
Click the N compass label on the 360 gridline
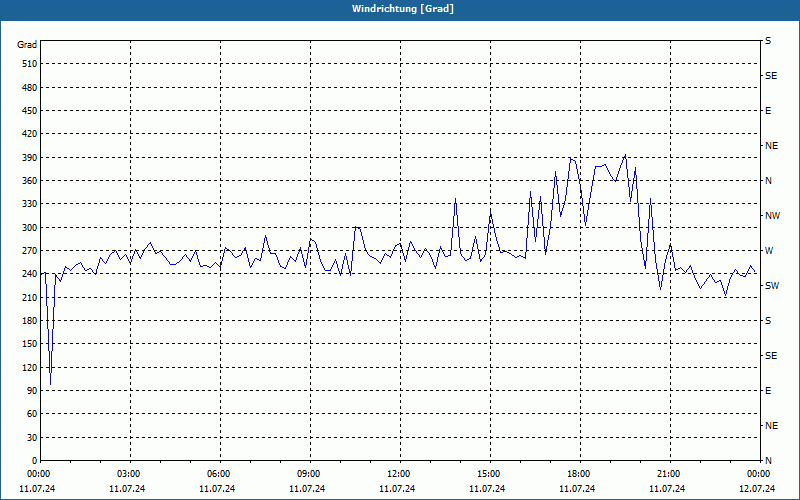768,181
